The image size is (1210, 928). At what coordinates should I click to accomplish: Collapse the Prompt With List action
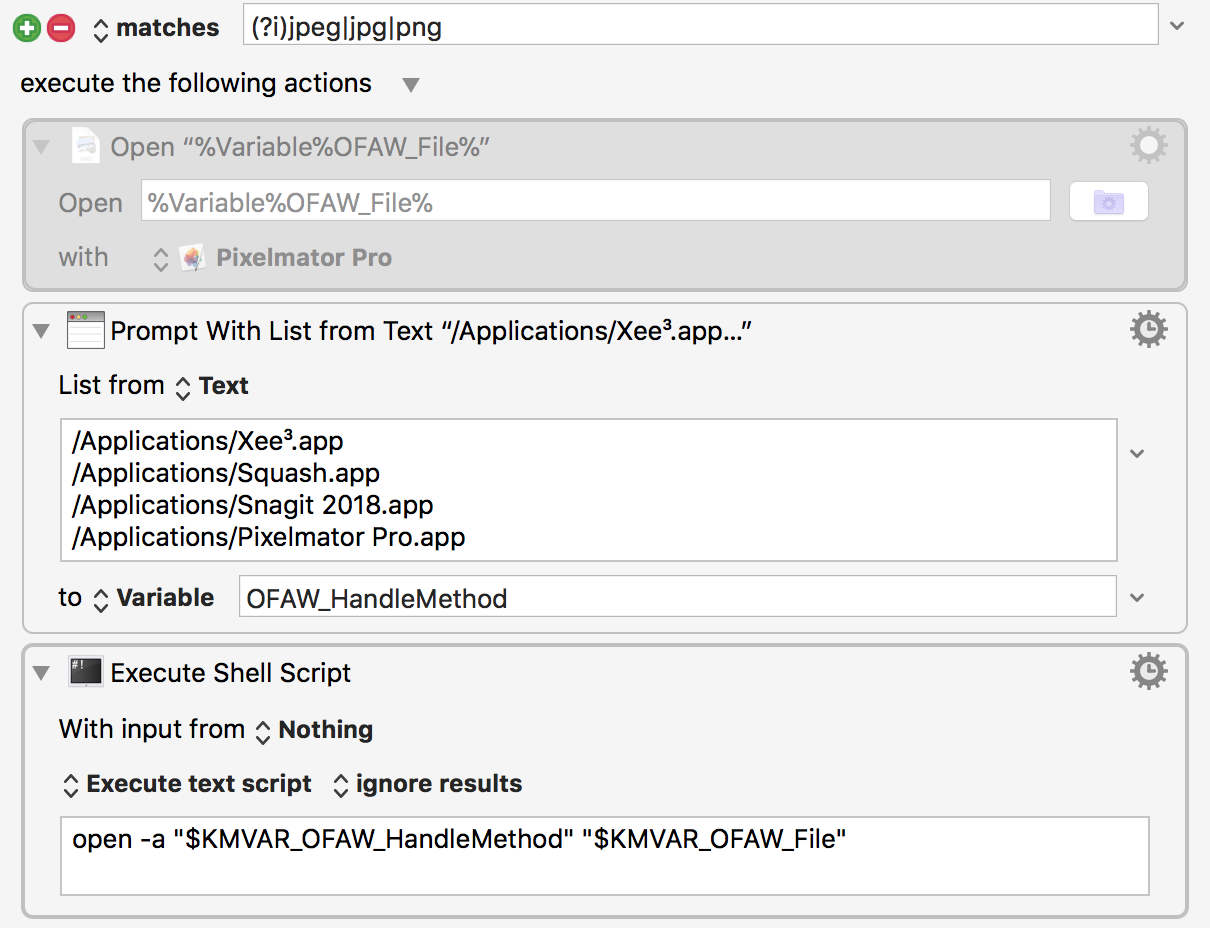(41, 331)
